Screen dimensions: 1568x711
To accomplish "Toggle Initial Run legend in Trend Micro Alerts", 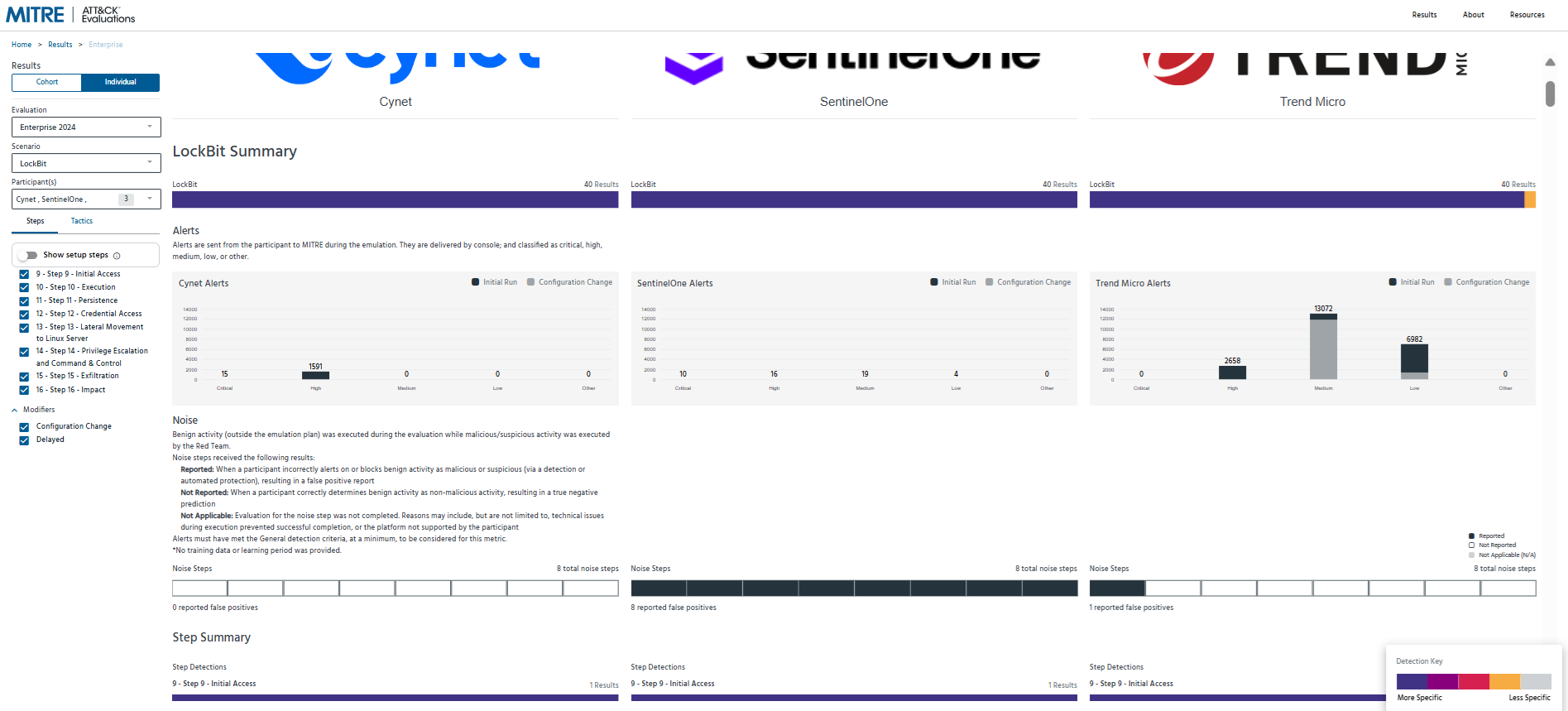I will pyautogui.click(x=1412, y=282).
